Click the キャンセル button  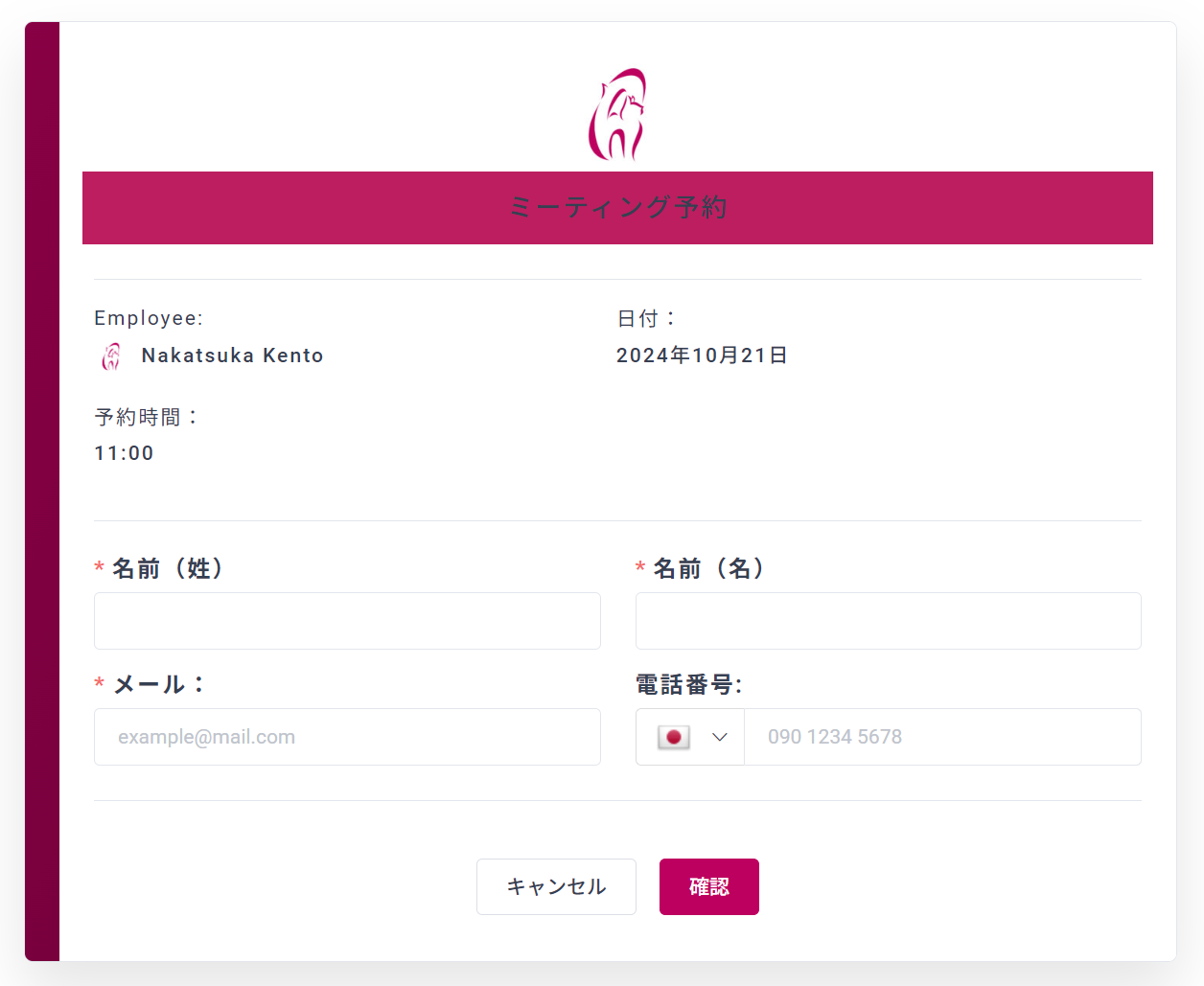pyautogui.click(x=556, y=886)
